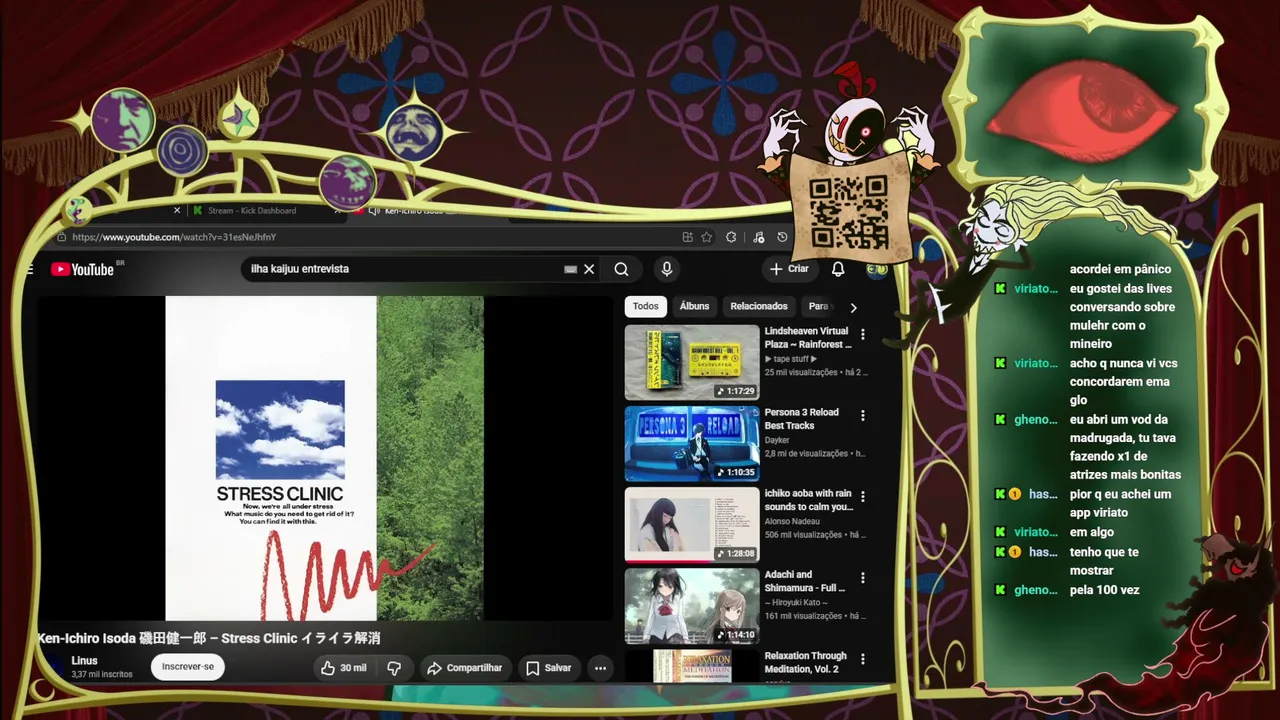Open the YouTube guide hamburger menu
This screenshot has height=720, width=1280.
point(30,269)
